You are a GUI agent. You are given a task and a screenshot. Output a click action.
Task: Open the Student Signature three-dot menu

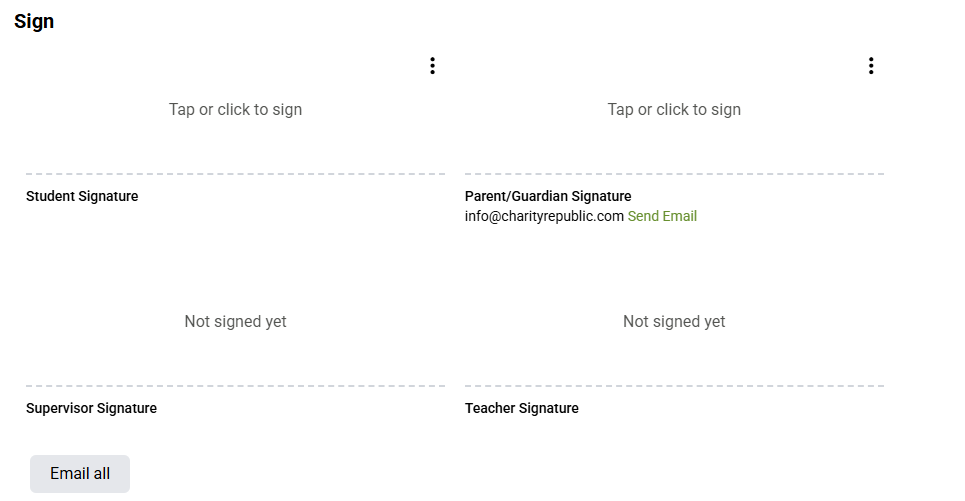(x=432, y=66)
